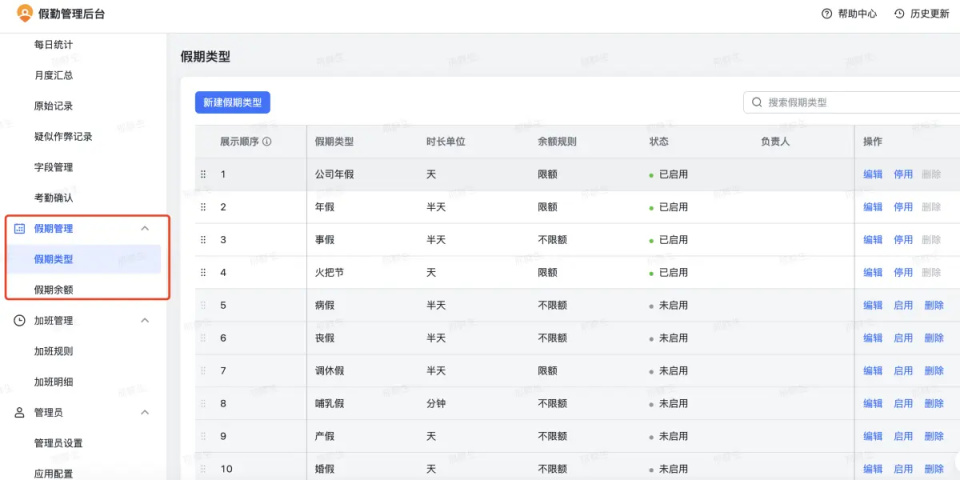The width and height of the screenshot is (960, 480).
Task: Click 启用 for the 调休假 row
Action: click(x=903, y=370)
